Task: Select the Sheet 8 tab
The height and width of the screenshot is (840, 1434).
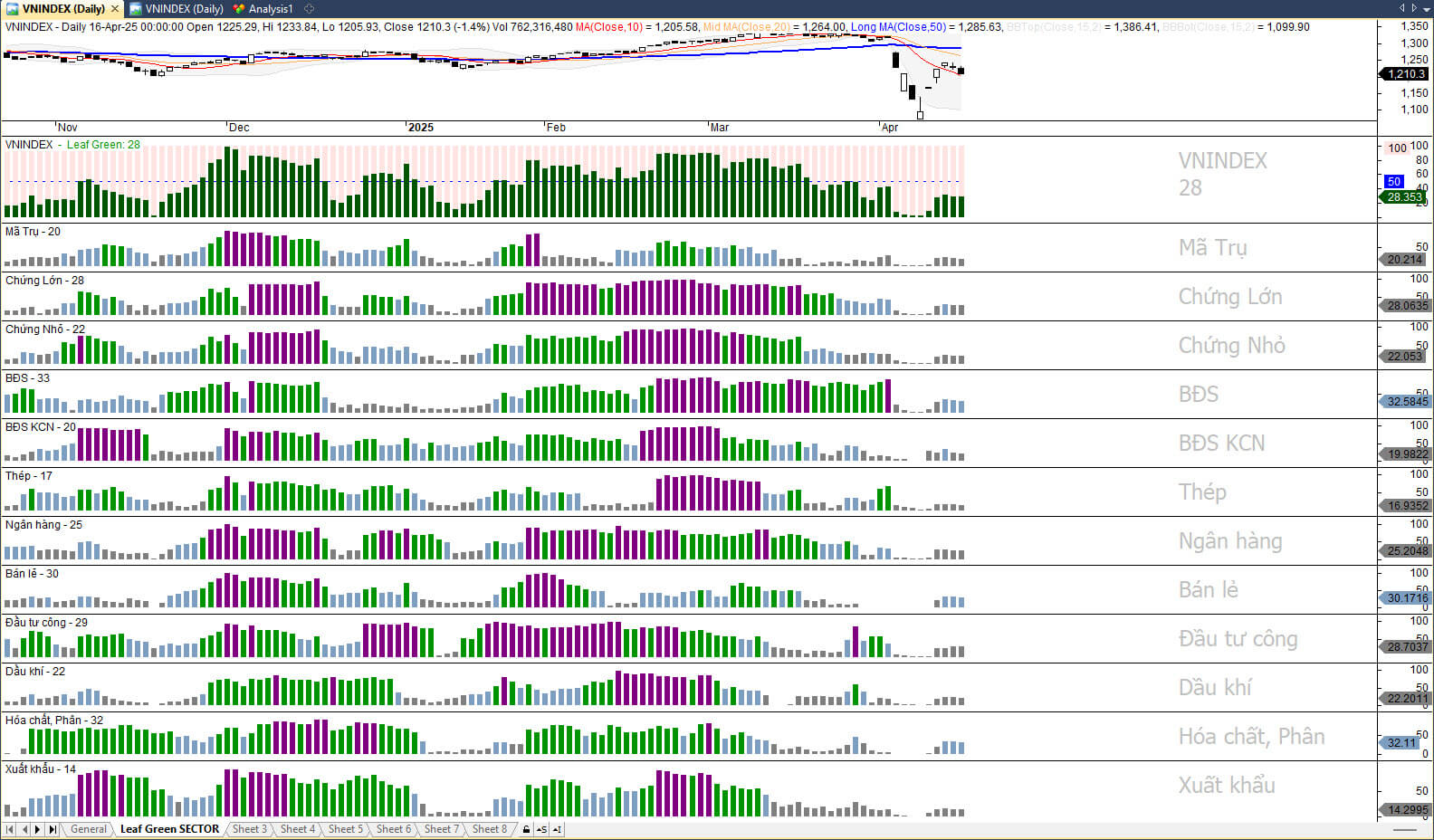Action: click(490, 829)
